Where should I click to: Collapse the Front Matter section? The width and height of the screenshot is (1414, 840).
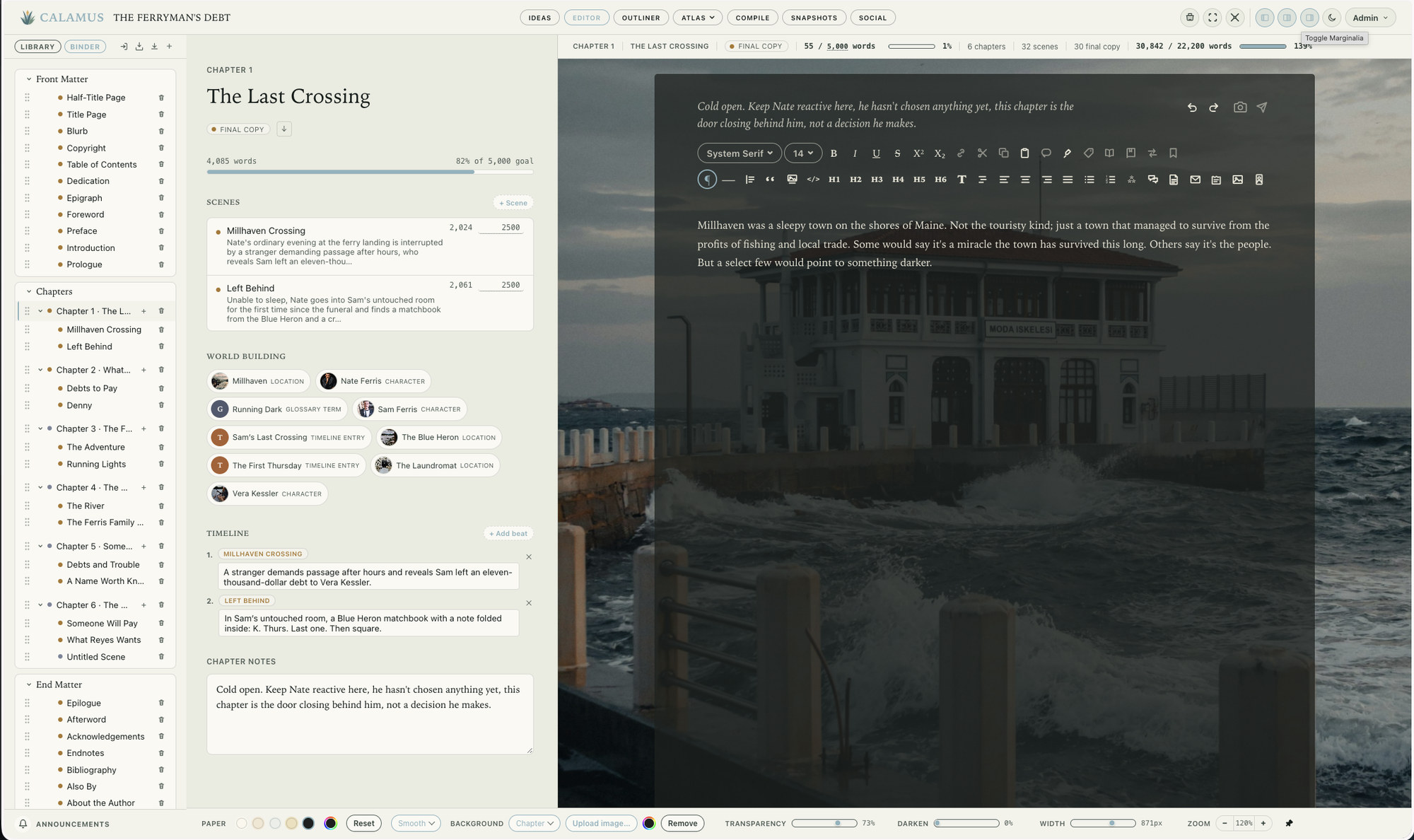(29, 79)
